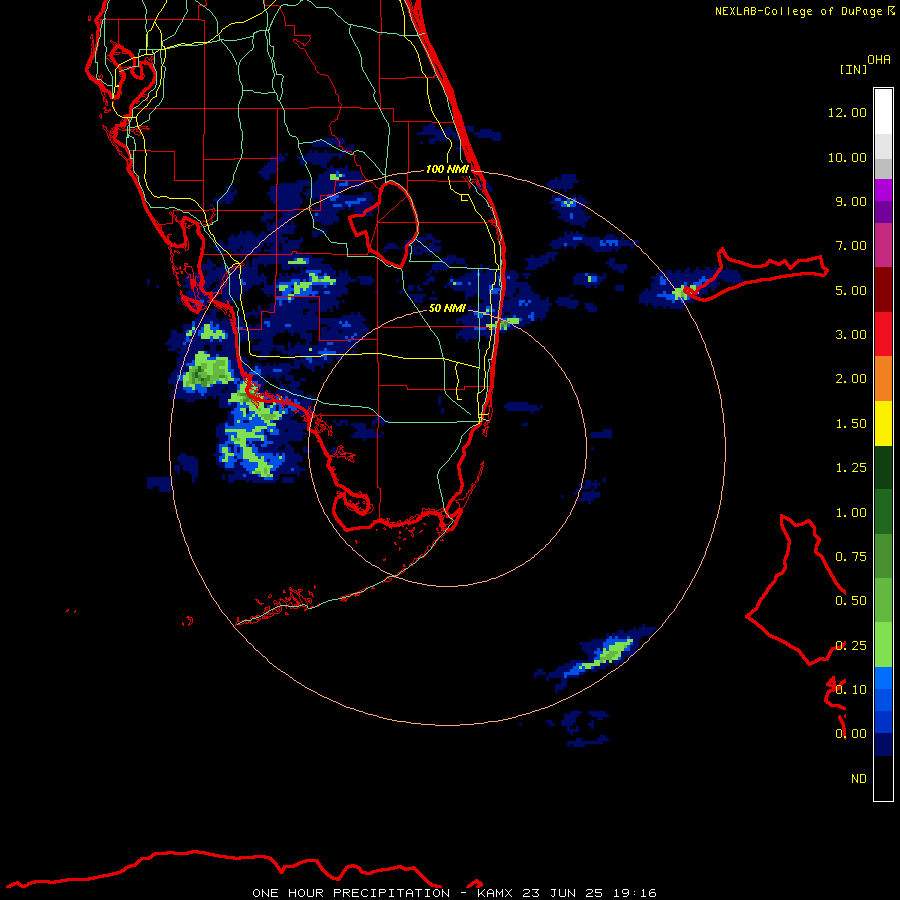Select the 2.00 legend value
Viewport: 900px width, 900px height.
point(851,379)
